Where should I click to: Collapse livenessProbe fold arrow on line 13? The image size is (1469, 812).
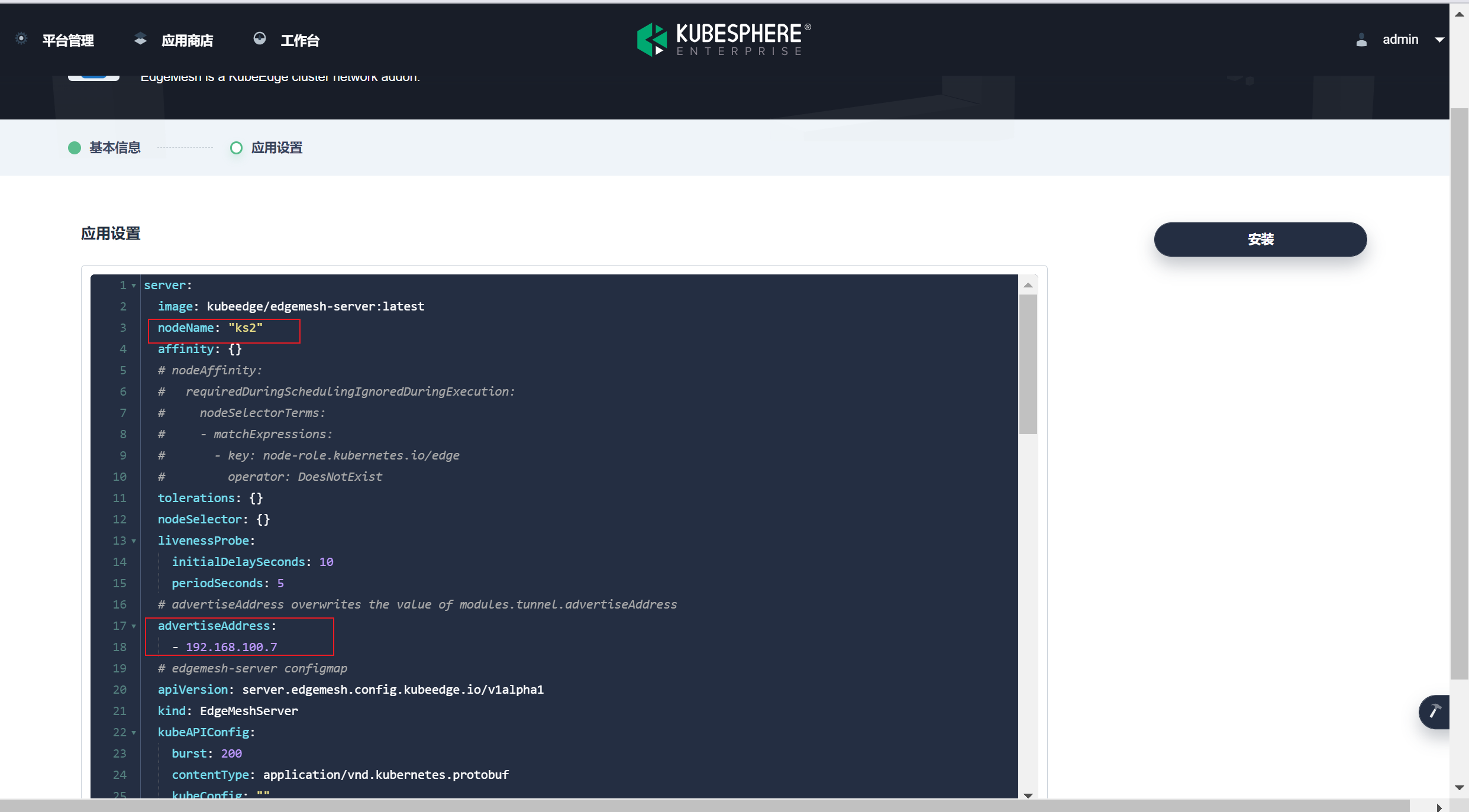click(134, 541)
